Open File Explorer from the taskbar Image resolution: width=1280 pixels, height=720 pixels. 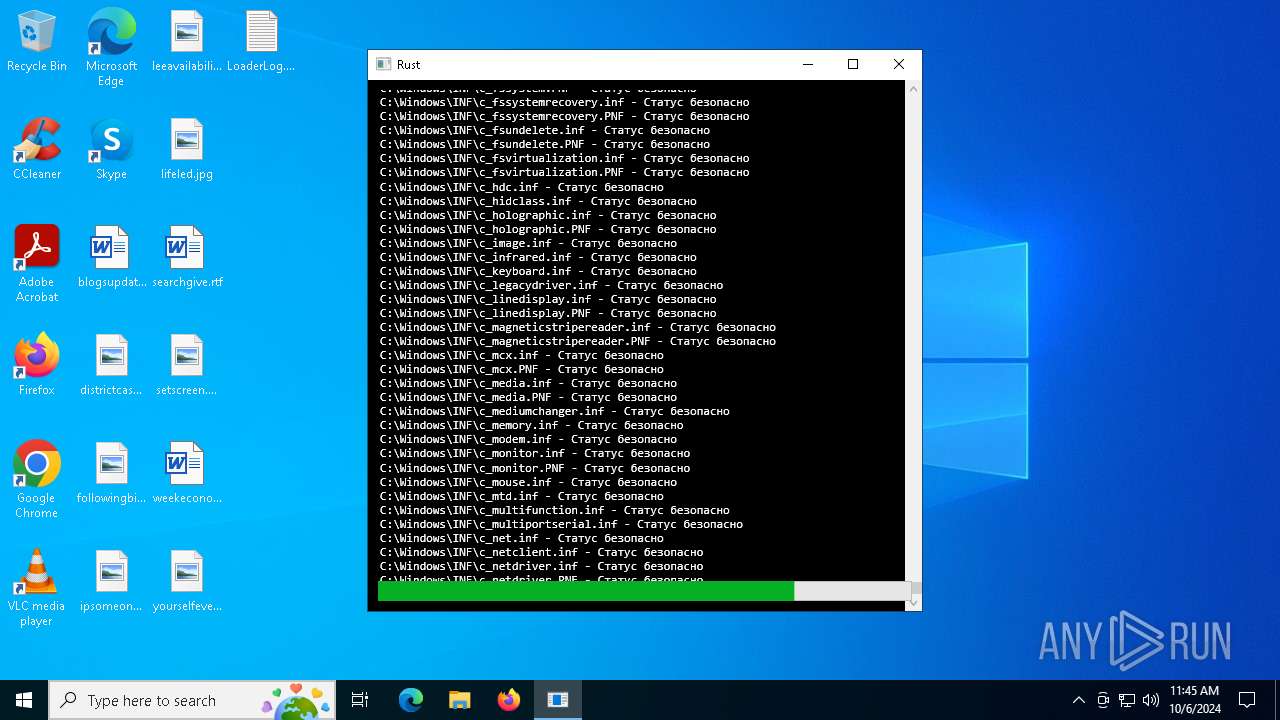pos(459,700)
